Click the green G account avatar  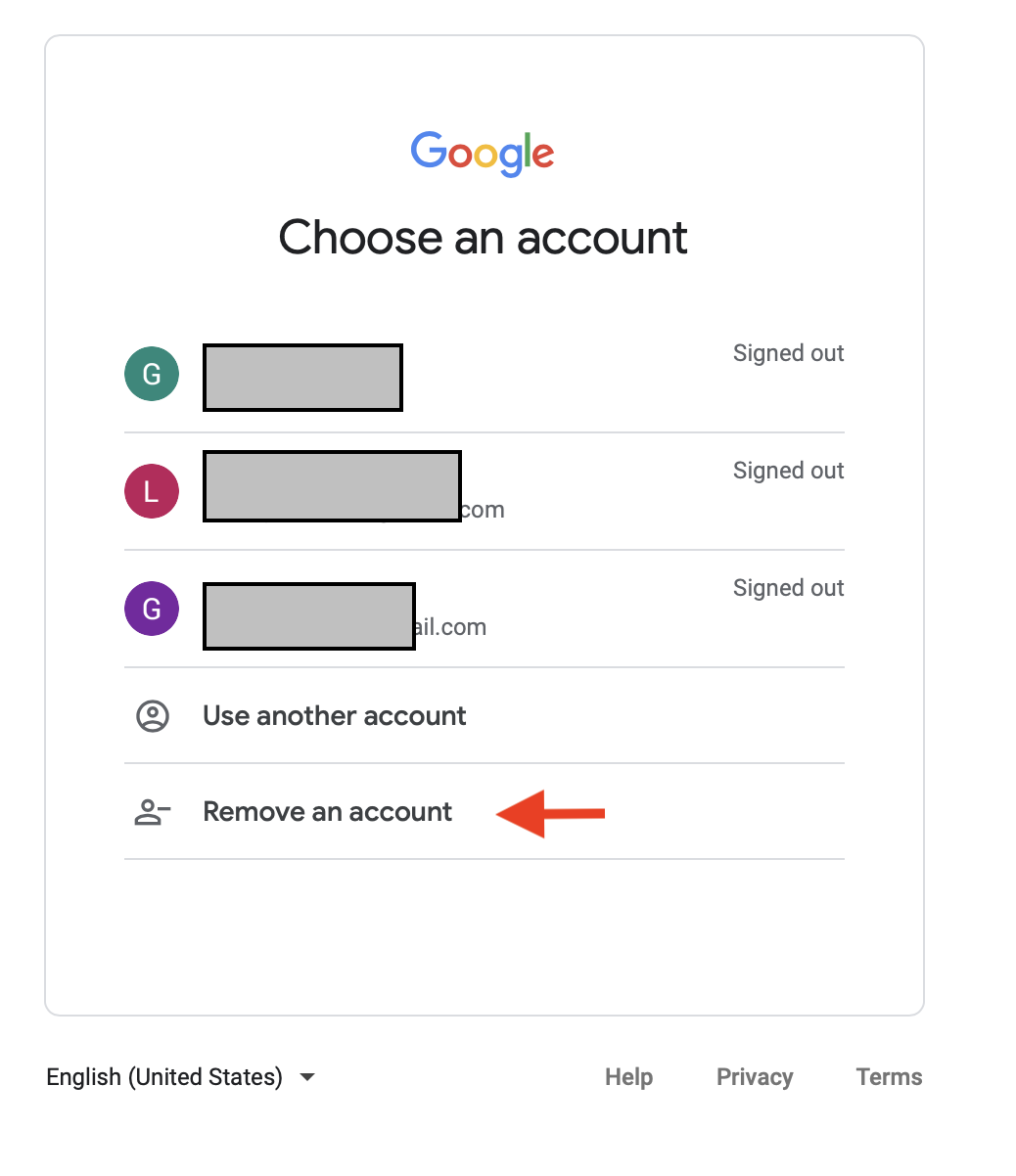coord(152,374)
